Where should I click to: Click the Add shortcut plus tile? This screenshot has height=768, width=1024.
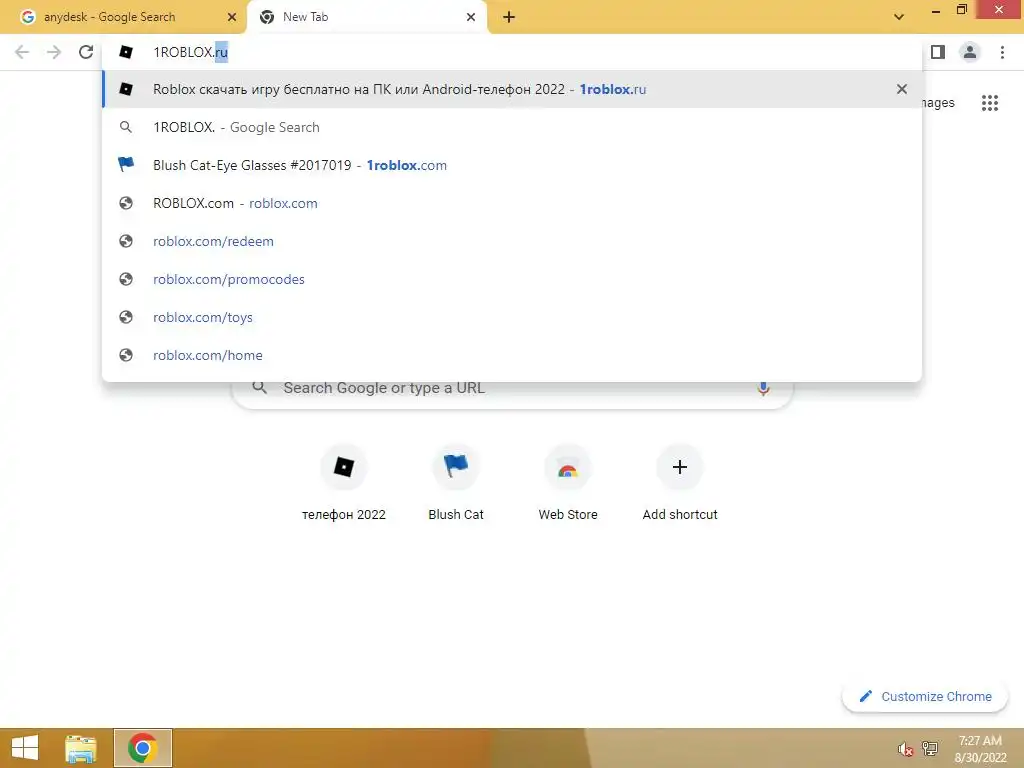point(680,483)
